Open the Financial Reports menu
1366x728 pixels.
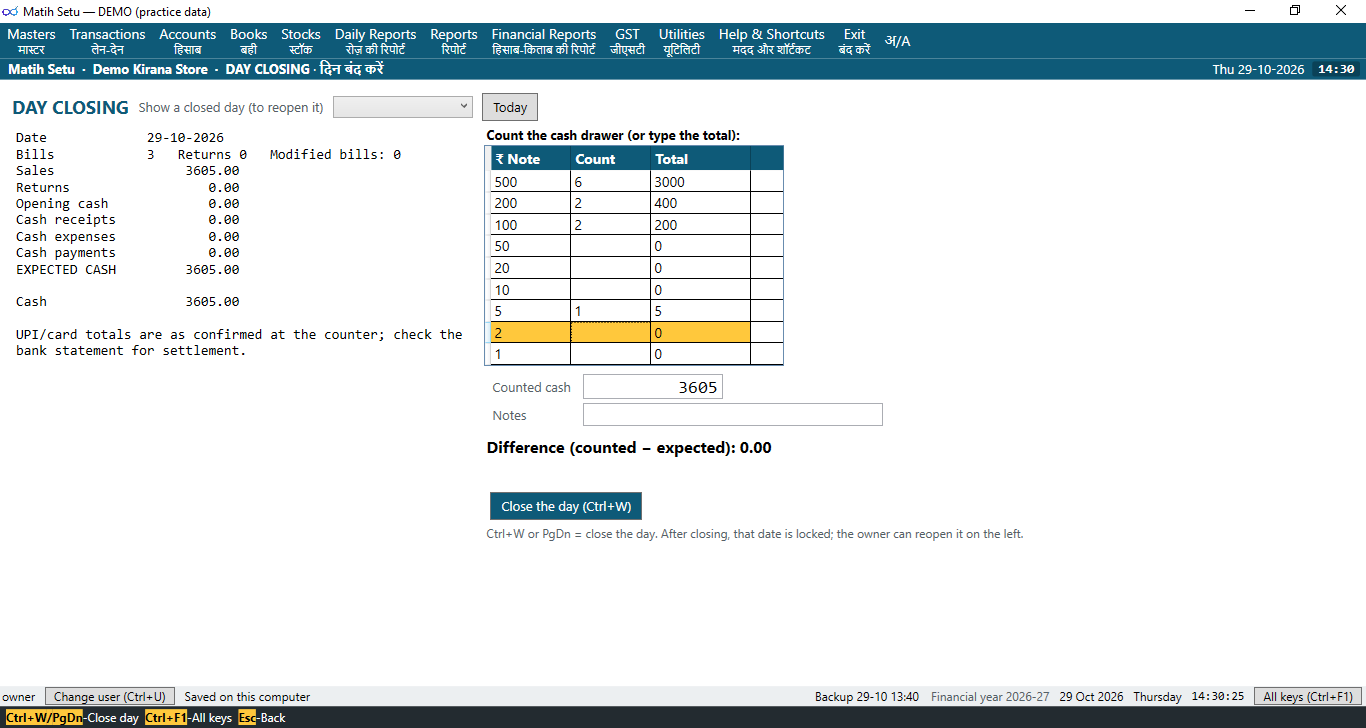tap(544, 41)
